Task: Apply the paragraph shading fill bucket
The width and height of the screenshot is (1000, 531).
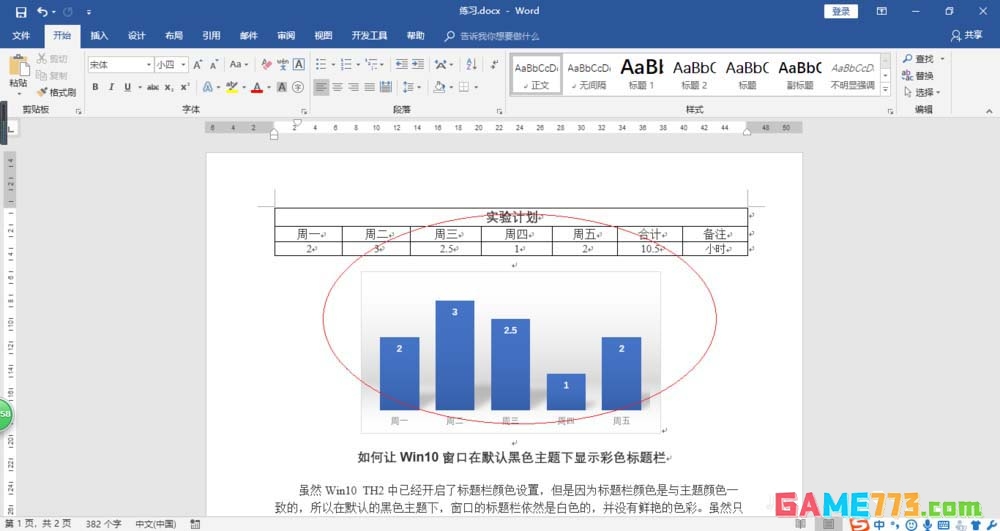Action: pos(439,87)
